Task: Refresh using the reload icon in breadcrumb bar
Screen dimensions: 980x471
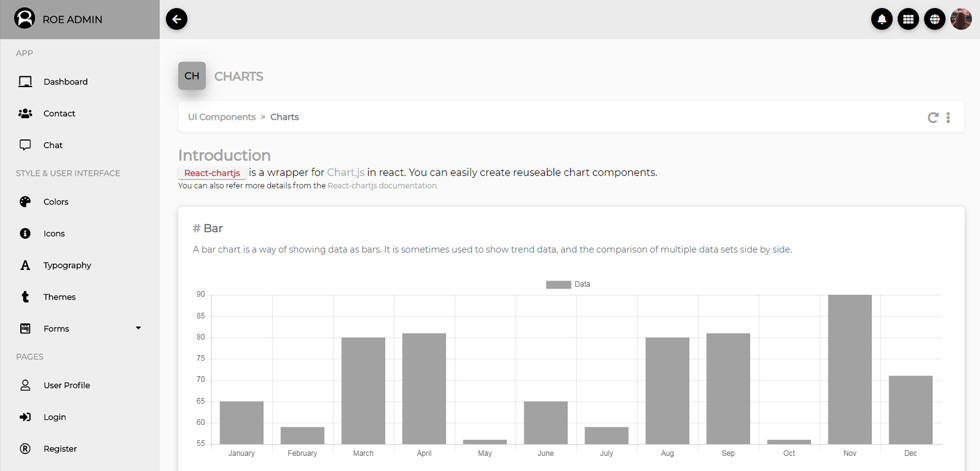Action: pos(932,117)
